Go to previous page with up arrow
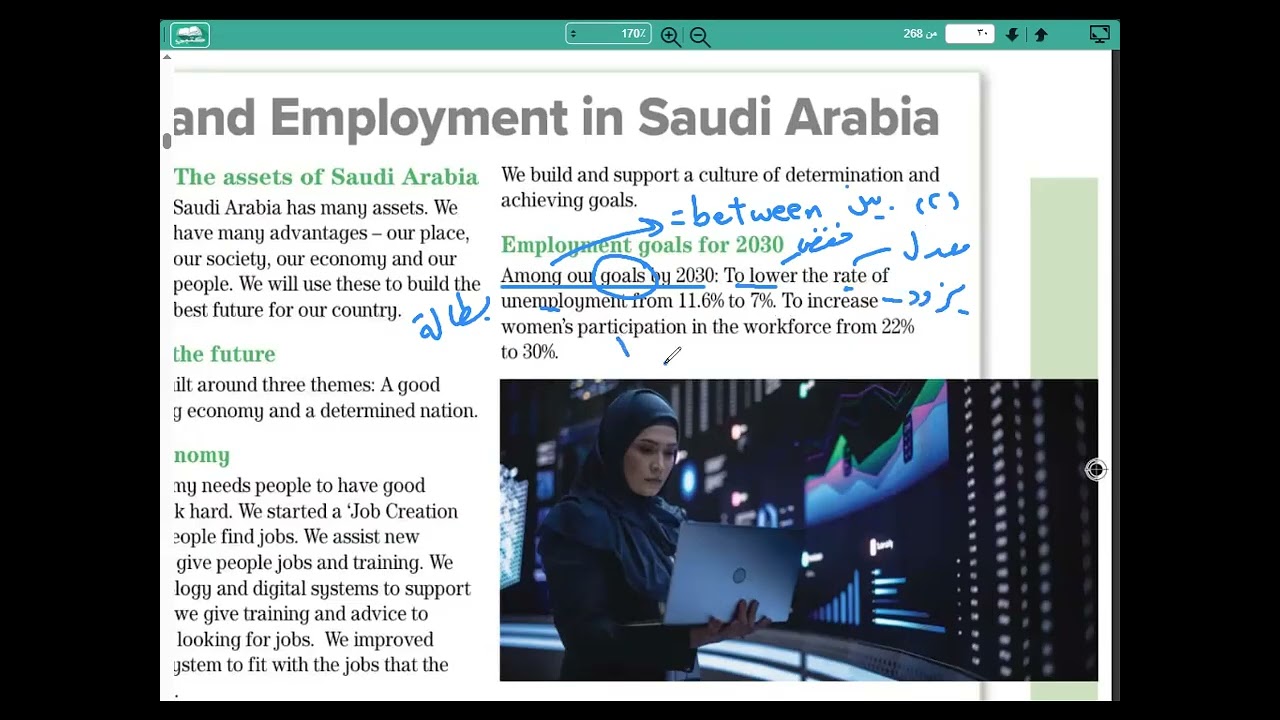The width and height of the screenshot is (1280, 720). (x=1041, y=35)
